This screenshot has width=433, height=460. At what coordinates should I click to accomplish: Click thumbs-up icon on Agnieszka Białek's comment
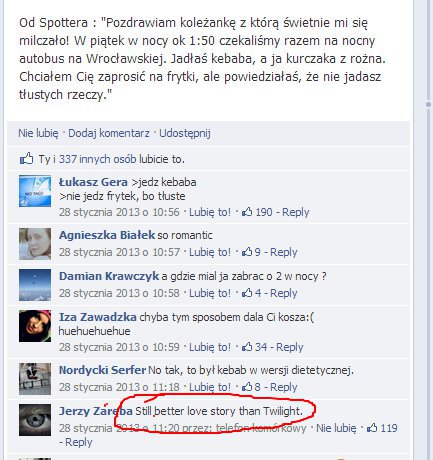[247, 252]
